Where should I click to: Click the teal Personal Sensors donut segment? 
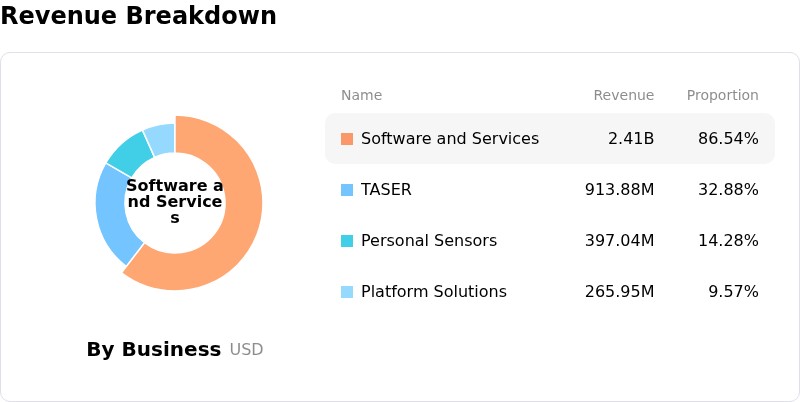point(129,151)
